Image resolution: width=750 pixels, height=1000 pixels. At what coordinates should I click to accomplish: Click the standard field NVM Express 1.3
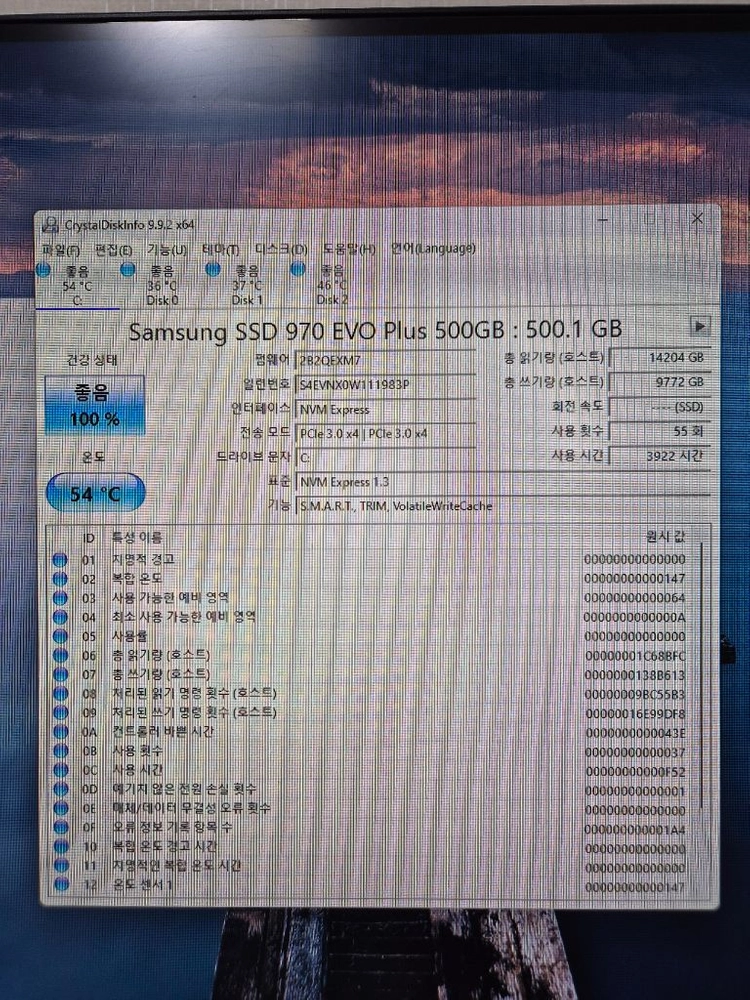pyautogui.click(x=503, y=482)
